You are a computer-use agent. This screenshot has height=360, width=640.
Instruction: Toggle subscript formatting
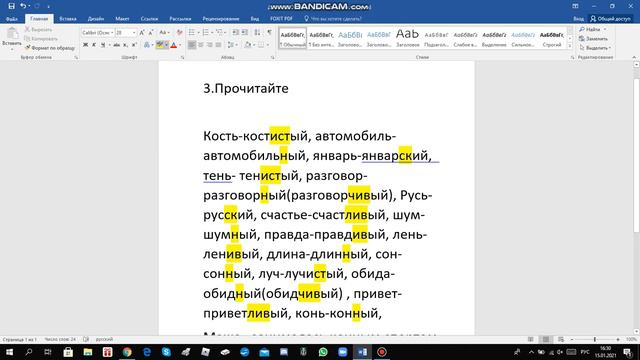coord(125,45)
